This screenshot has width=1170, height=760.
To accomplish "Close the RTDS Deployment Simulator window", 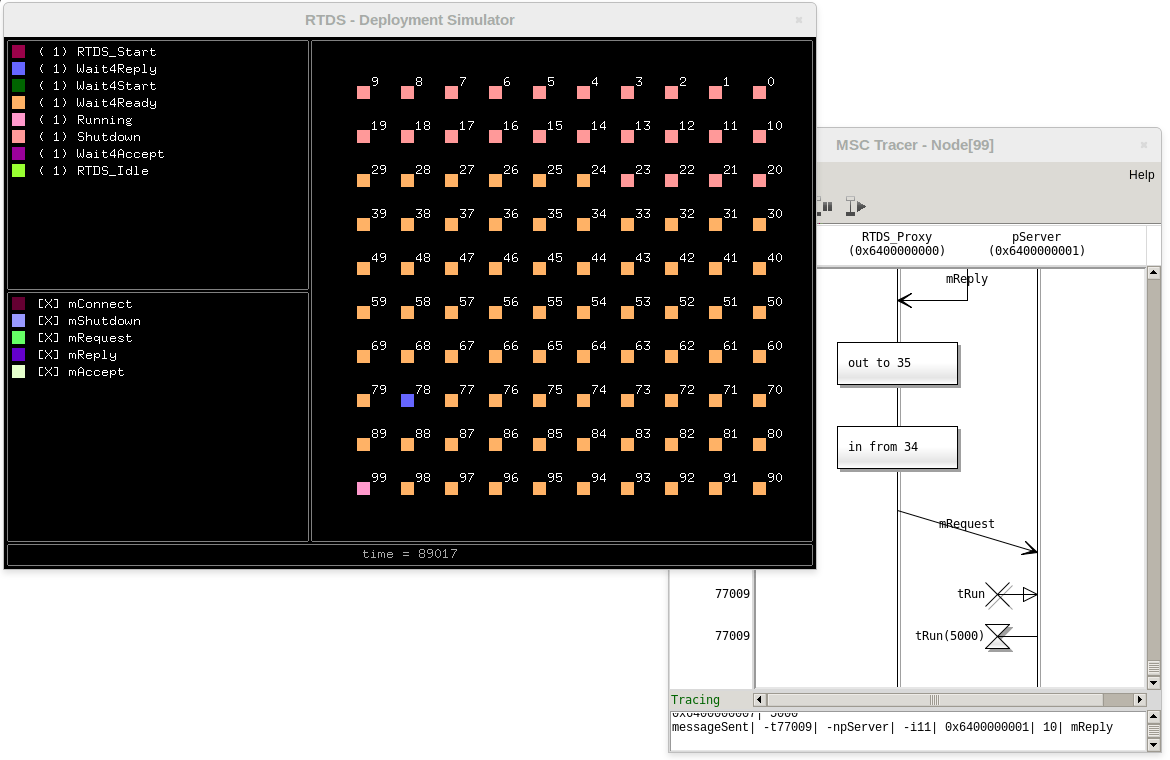I will (x=798, y=20).
